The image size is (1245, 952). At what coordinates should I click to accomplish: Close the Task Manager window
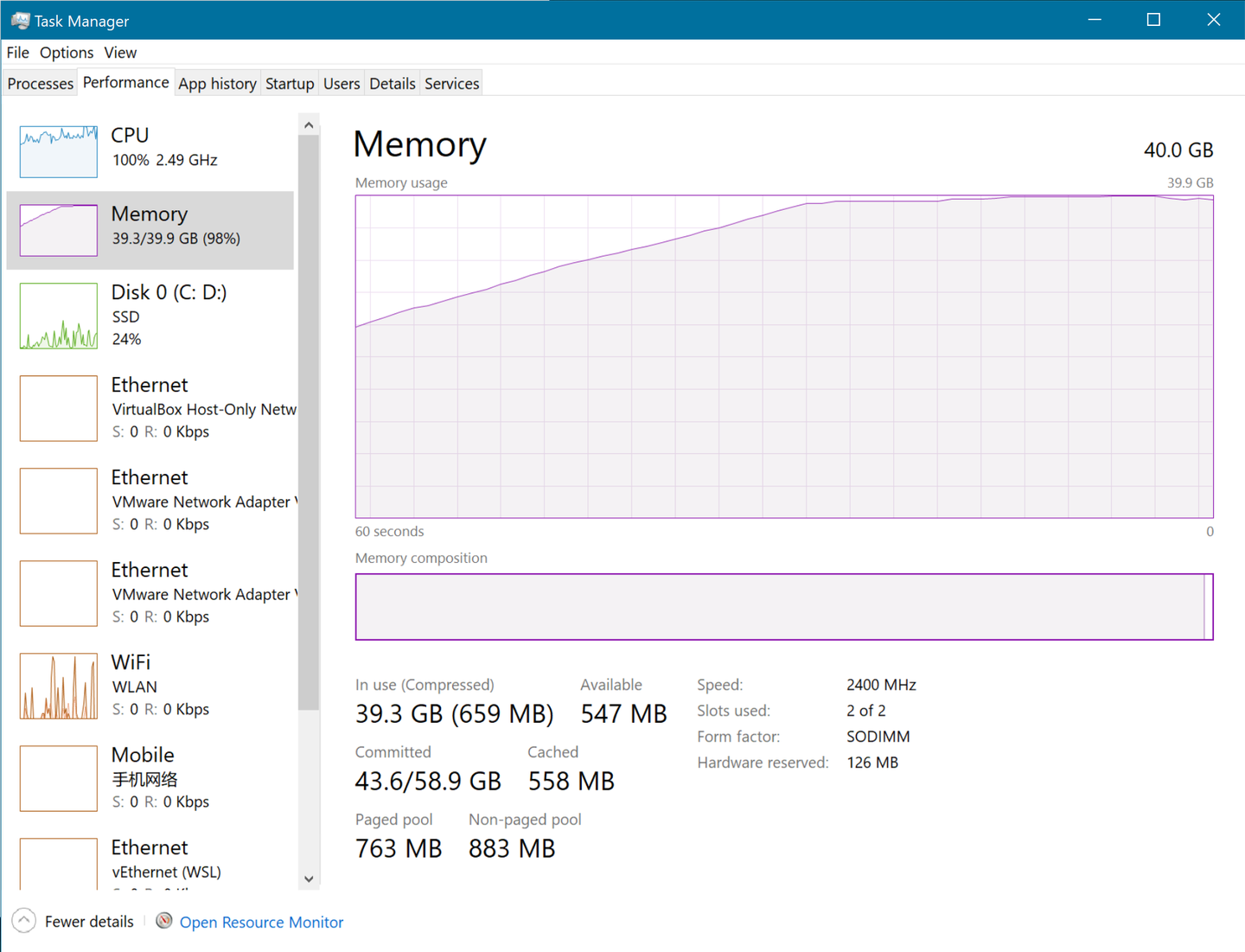[1214, 19]
